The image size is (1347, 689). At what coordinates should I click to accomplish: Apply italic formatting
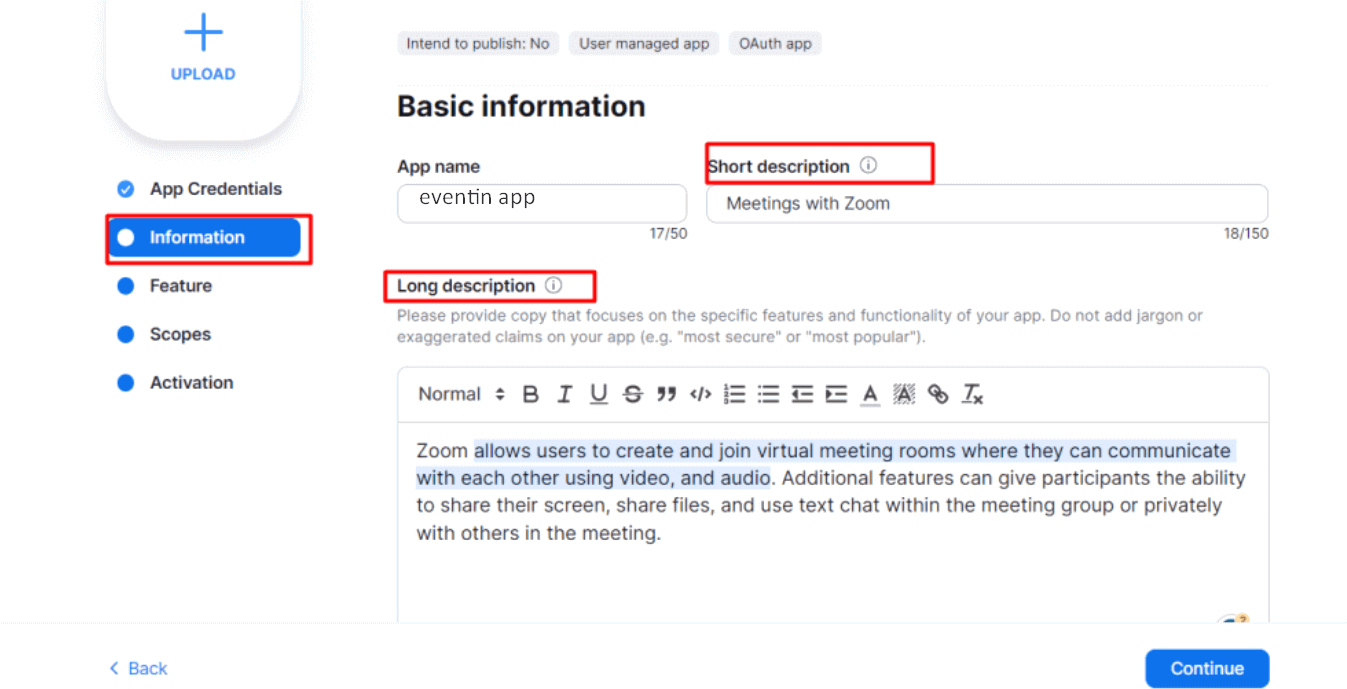coord(564,394)
